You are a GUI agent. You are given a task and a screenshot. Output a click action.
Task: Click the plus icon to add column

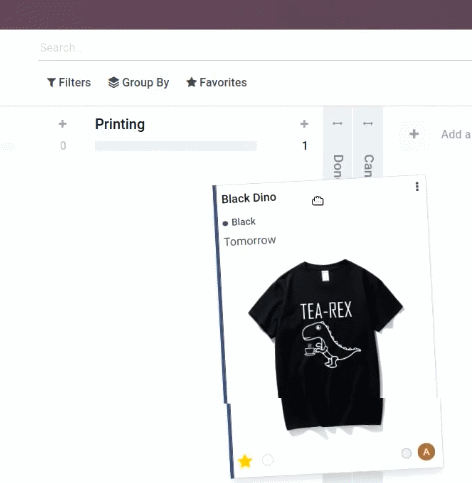coord(414,134)
